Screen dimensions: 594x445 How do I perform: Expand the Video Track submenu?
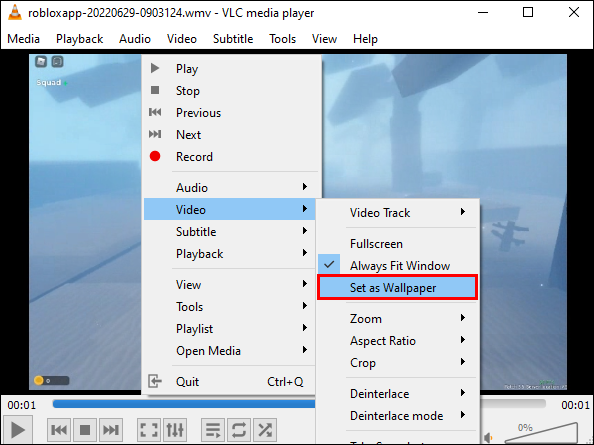click(397, 212)
